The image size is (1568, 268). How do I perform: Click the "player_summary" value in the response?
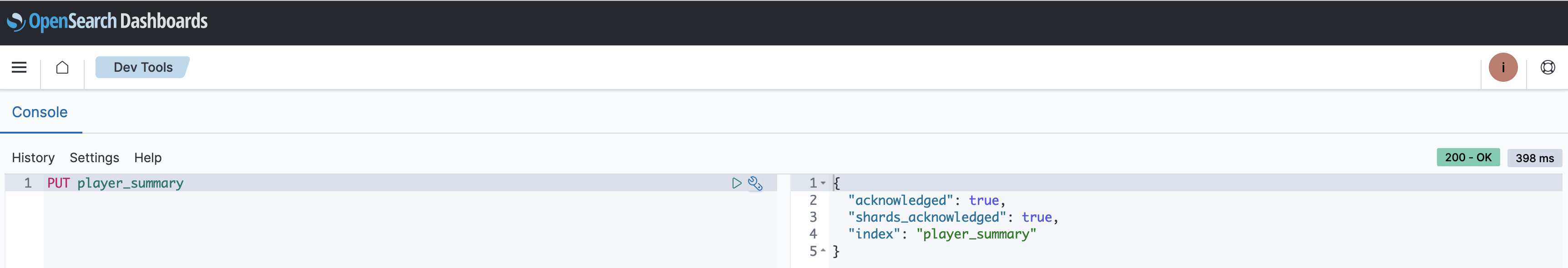(x=976, y=234)
